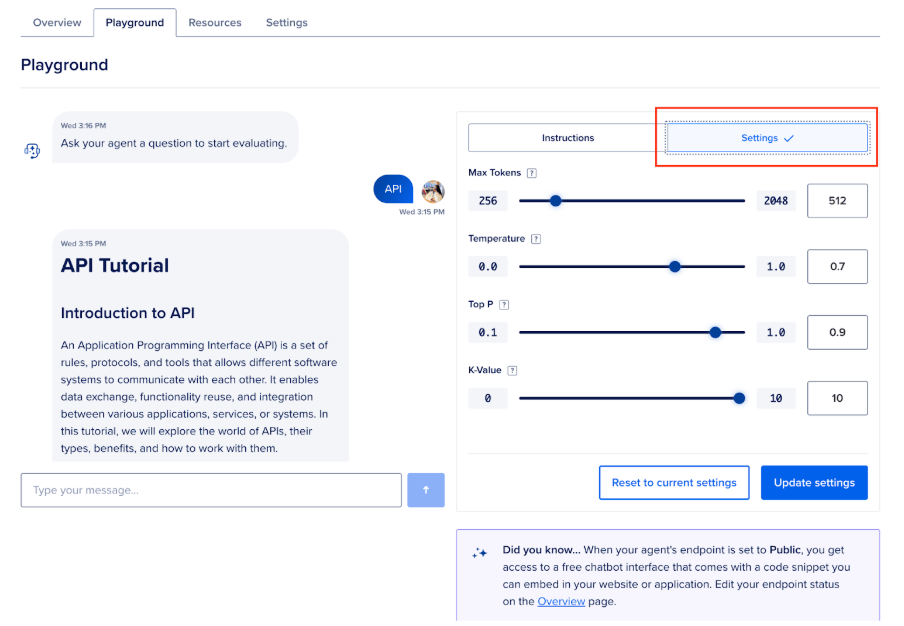The image size is (904, 626).
Task: Select the Playground tab
Action: click(x=135, y=22)
